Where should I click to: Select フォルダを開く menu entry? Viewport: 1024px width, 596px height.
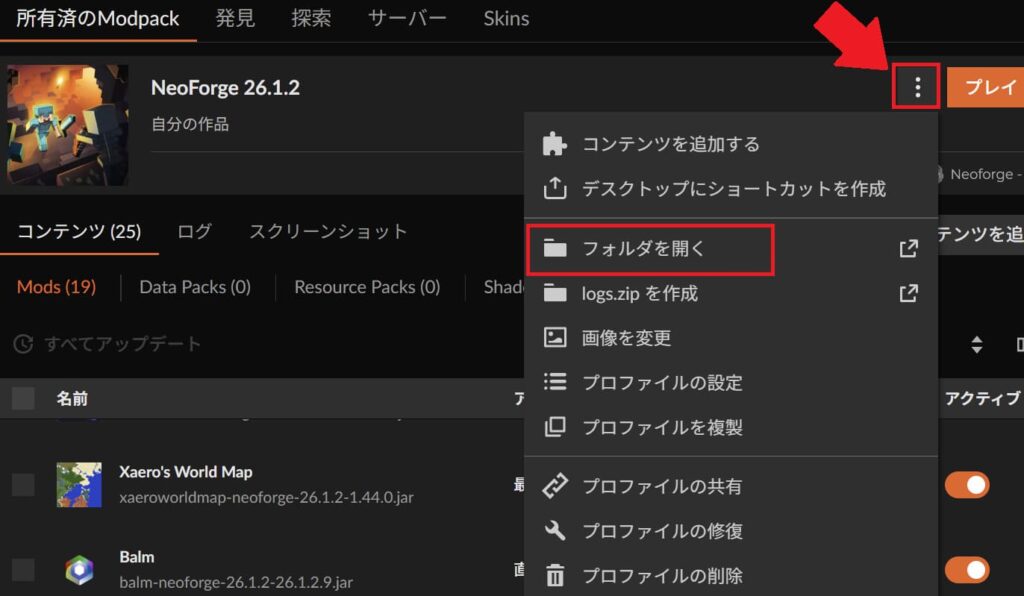coord(731,248)
